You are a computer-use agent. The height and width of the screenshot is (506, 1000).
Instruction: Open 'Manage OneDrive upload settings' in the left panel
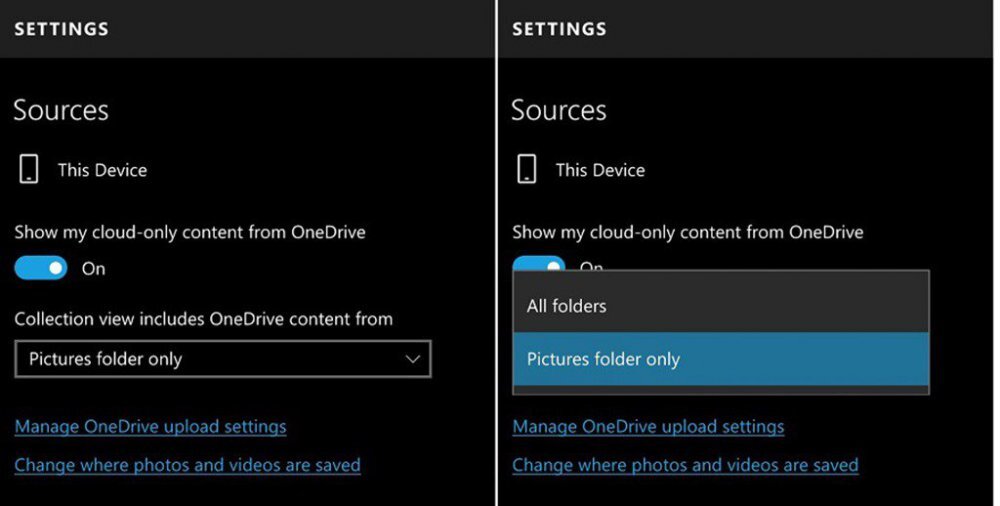150,427
